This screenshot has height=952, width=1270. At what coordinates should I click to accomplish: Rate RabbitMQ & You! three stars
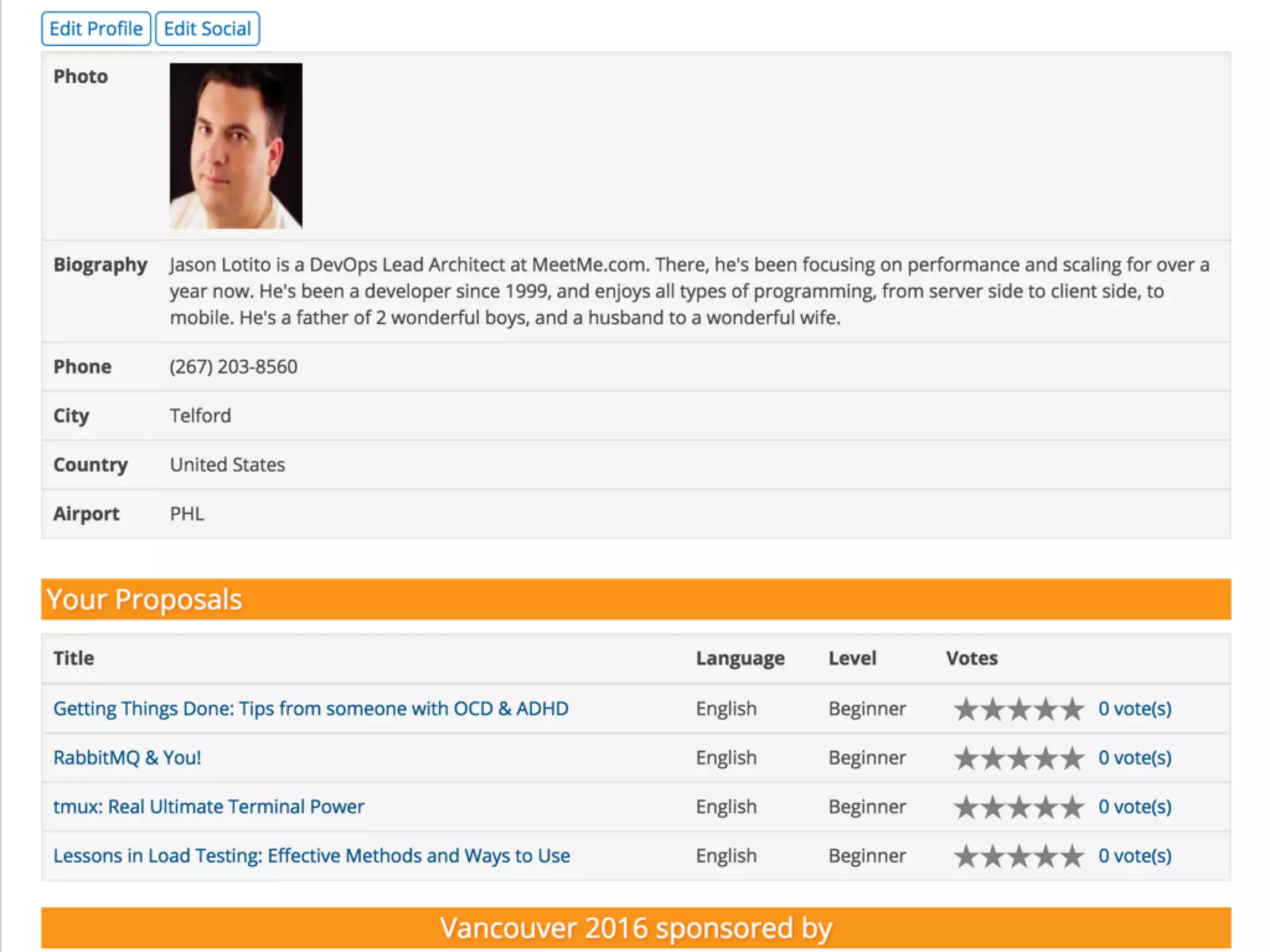click(x=1019, y=758)
